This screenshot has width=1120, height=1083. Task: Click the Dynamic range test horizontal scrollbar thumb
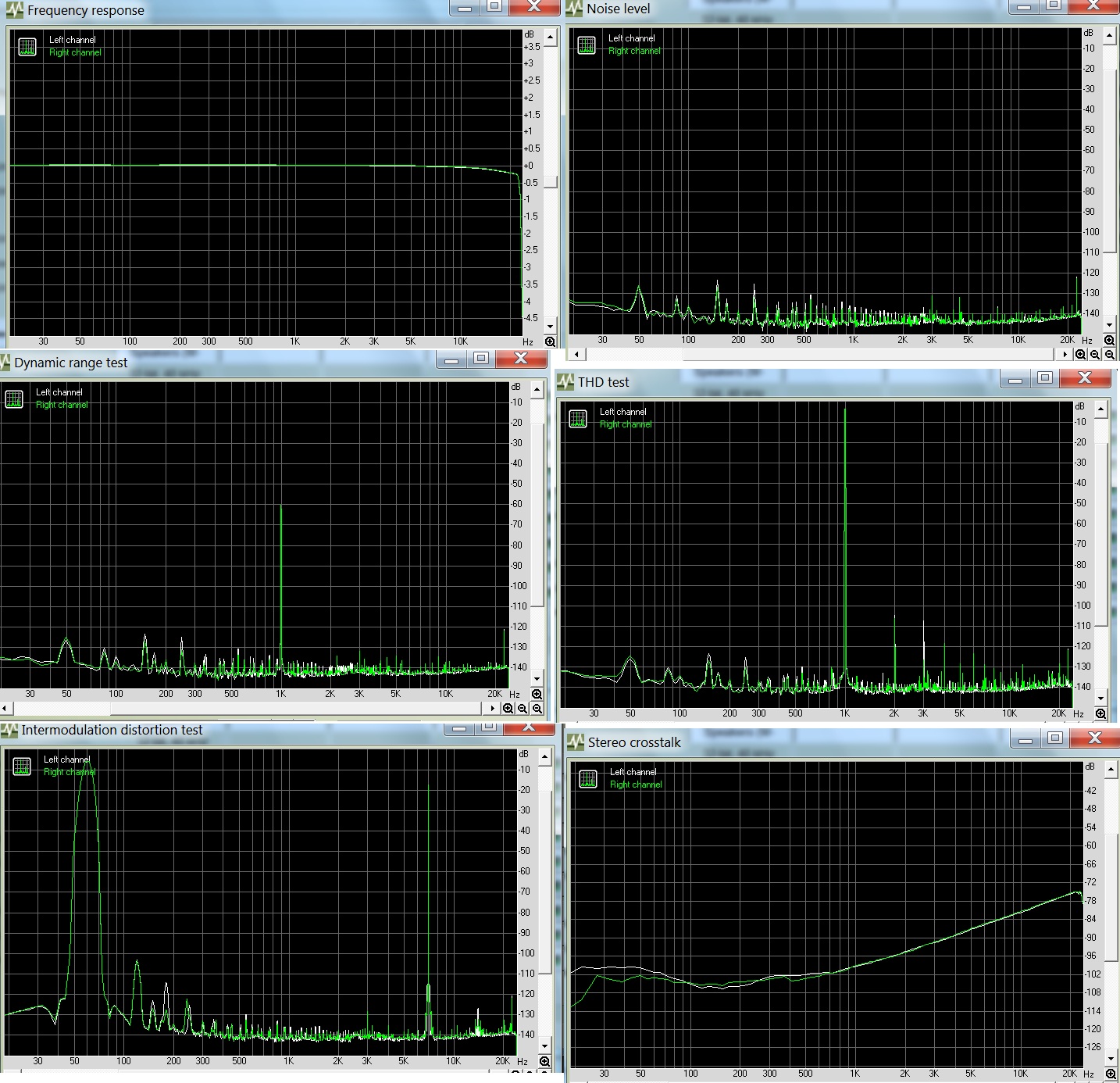pos(294,709)
